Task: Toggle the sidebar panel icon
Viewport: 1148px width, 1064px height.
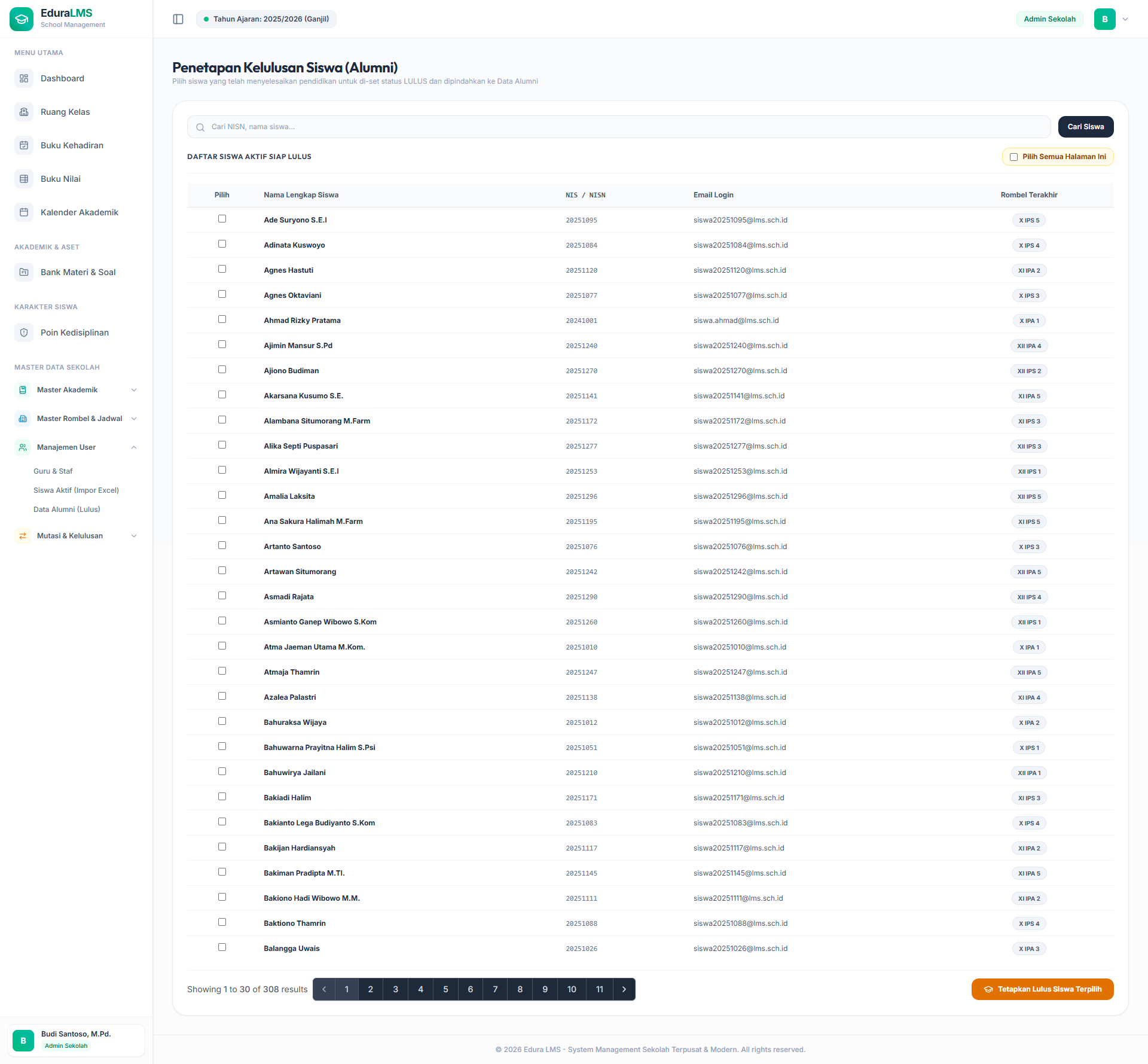Action: tap(178, 19)
